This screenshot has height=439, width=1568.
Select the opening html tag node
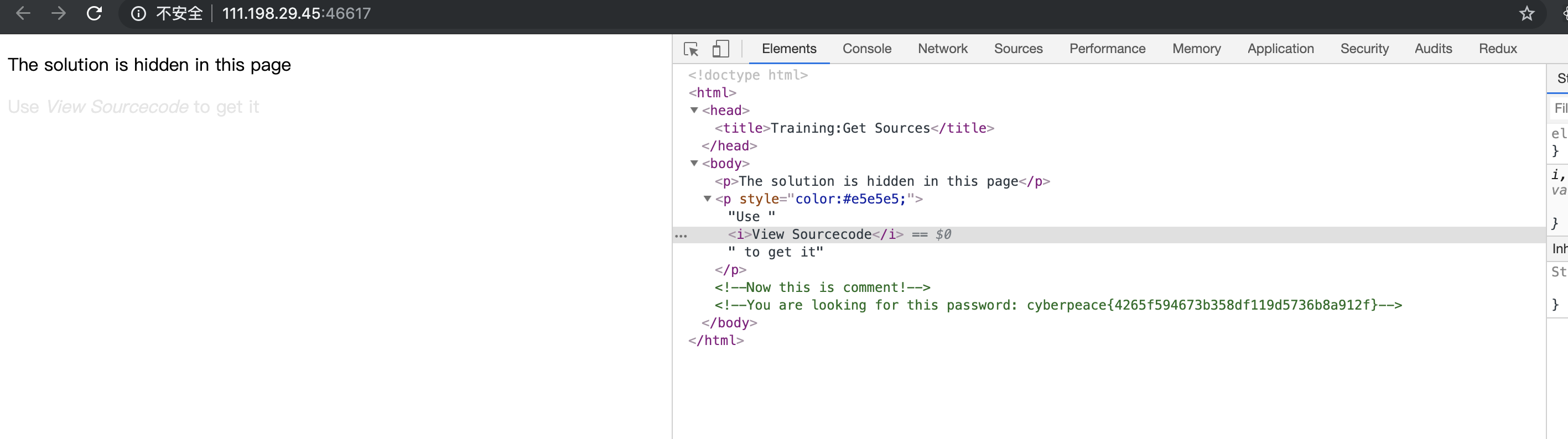(712, 92)
